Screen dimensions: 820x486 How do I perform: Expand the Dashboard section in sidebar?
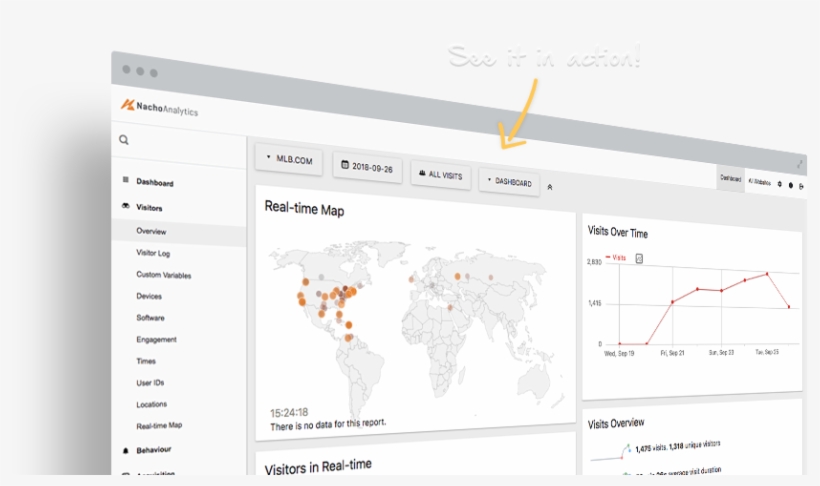point(155,183)
